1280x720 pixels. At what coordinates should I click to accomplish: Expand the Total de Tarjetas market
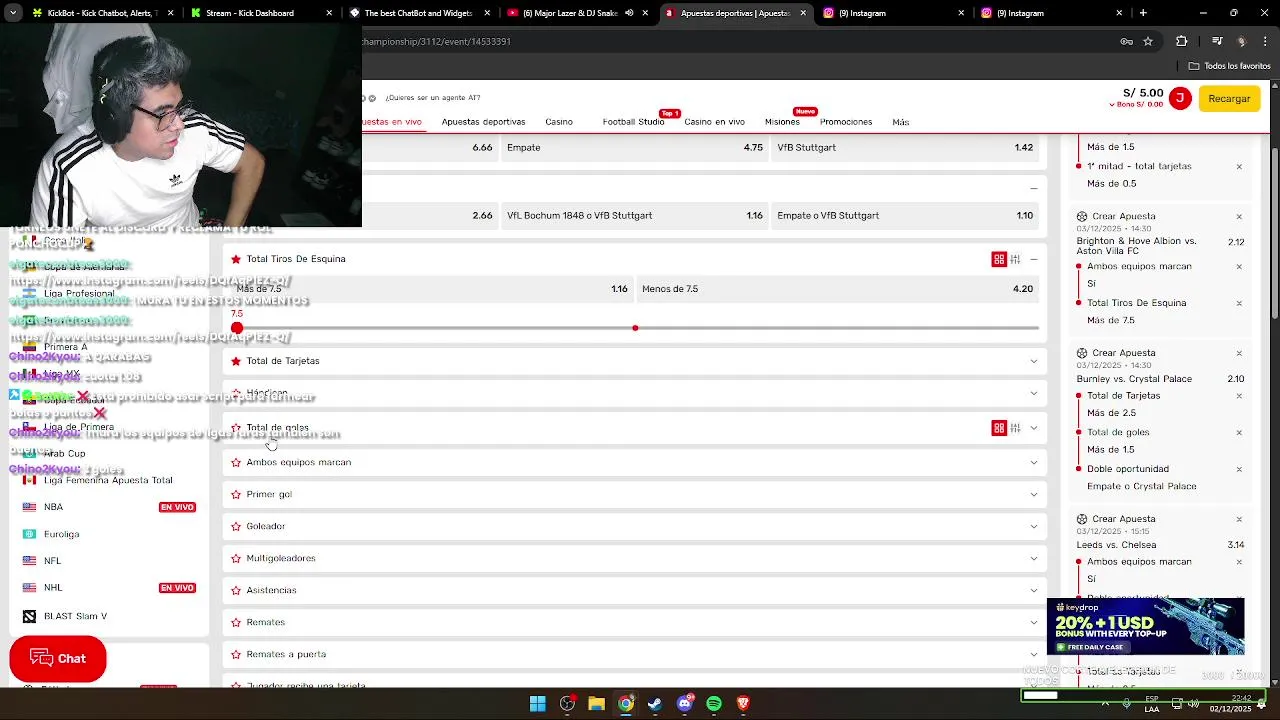coord(1033,361)
